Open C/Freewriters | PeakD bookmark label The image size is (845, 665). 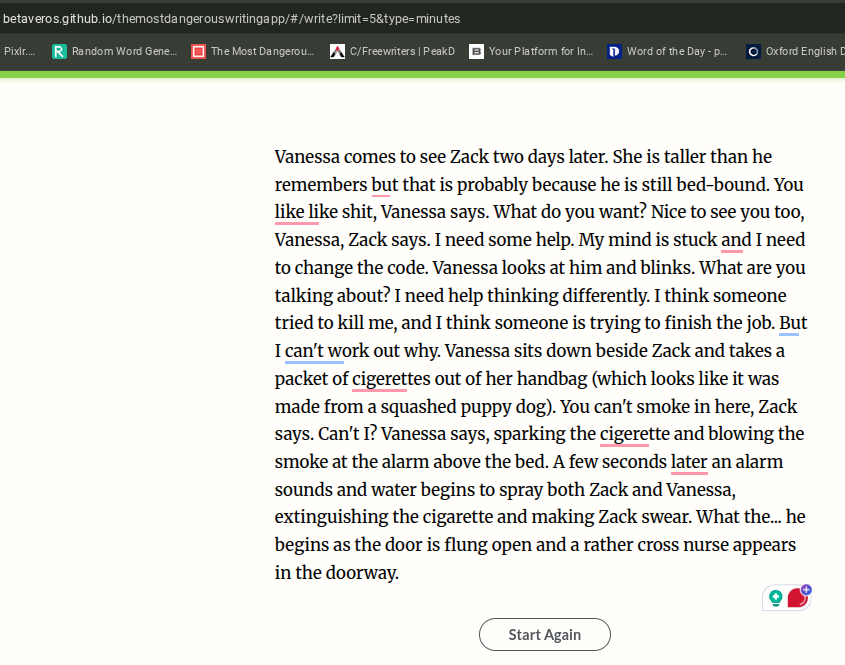tap(403, 51)
